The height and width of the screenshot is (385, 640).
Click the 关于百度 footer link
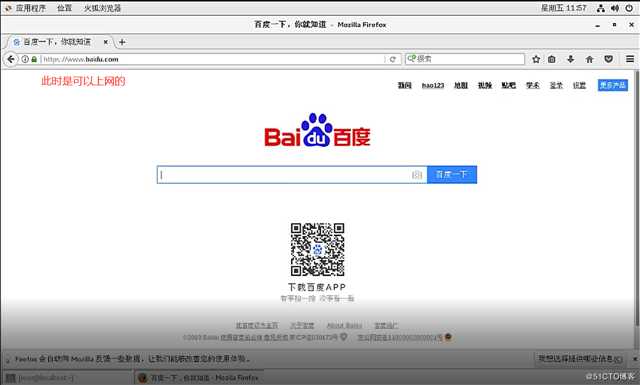tap(302, 325)
